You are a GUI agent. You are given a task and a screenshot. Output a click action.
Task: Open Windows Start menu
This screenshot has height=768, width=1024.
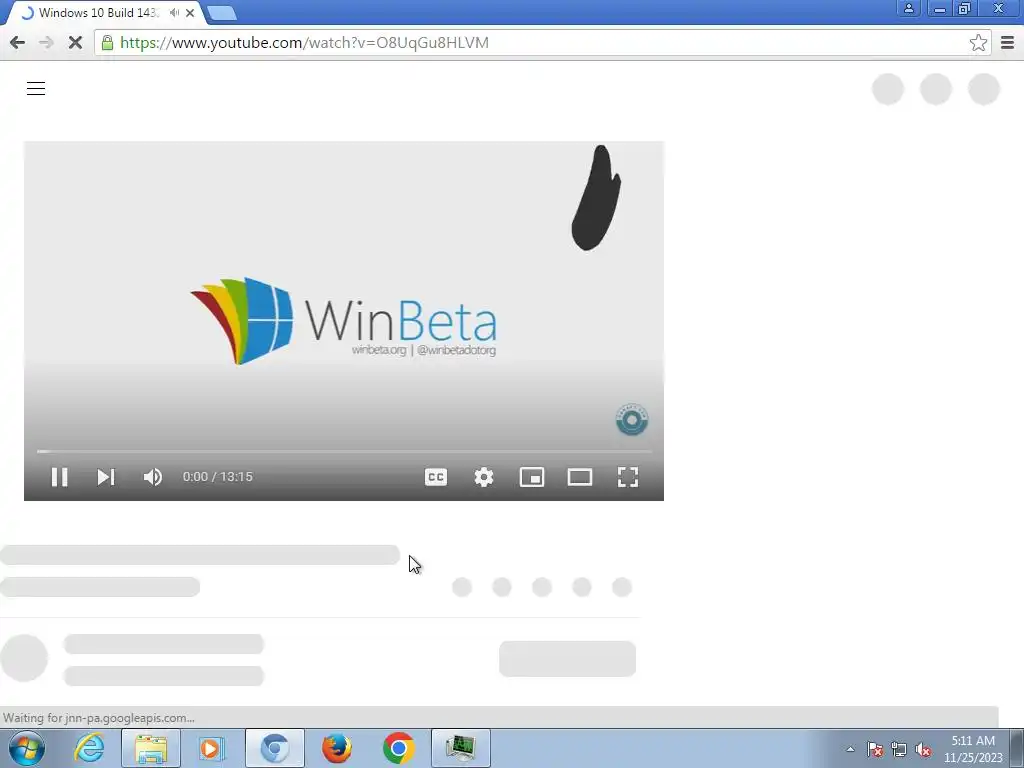click(27, 748)
